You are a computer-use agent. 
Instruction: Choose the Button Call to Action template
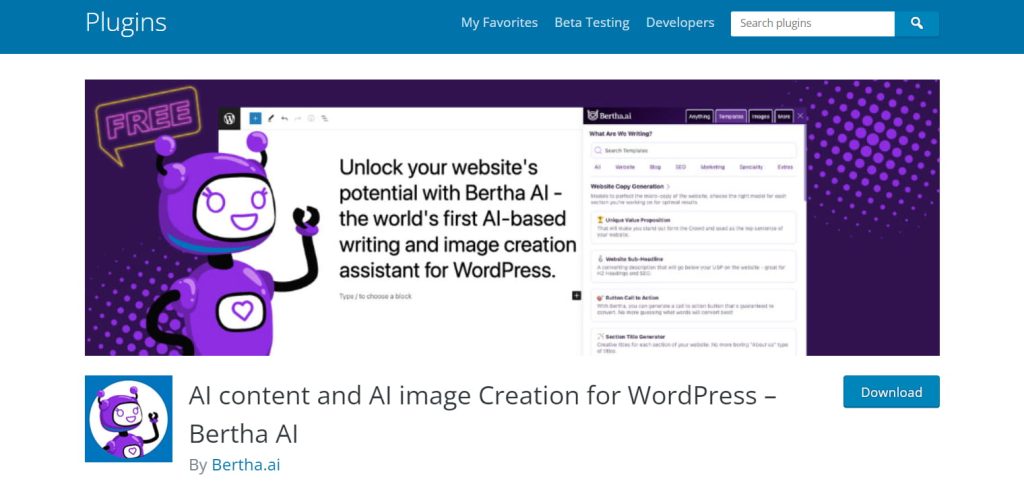point(694,305)
